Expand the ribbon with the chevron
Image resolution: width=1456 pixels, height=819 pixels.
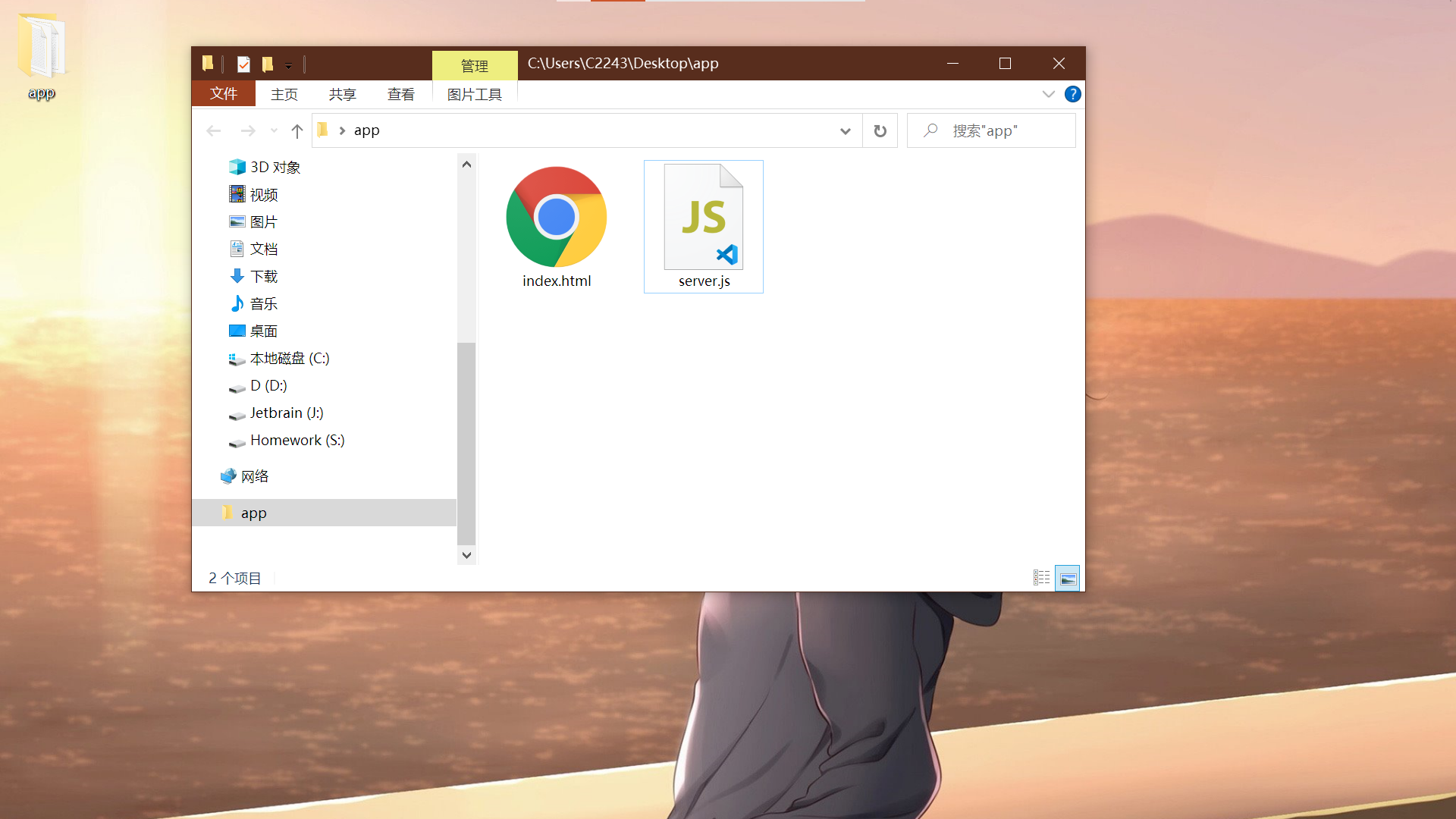tap(1049, 94)
